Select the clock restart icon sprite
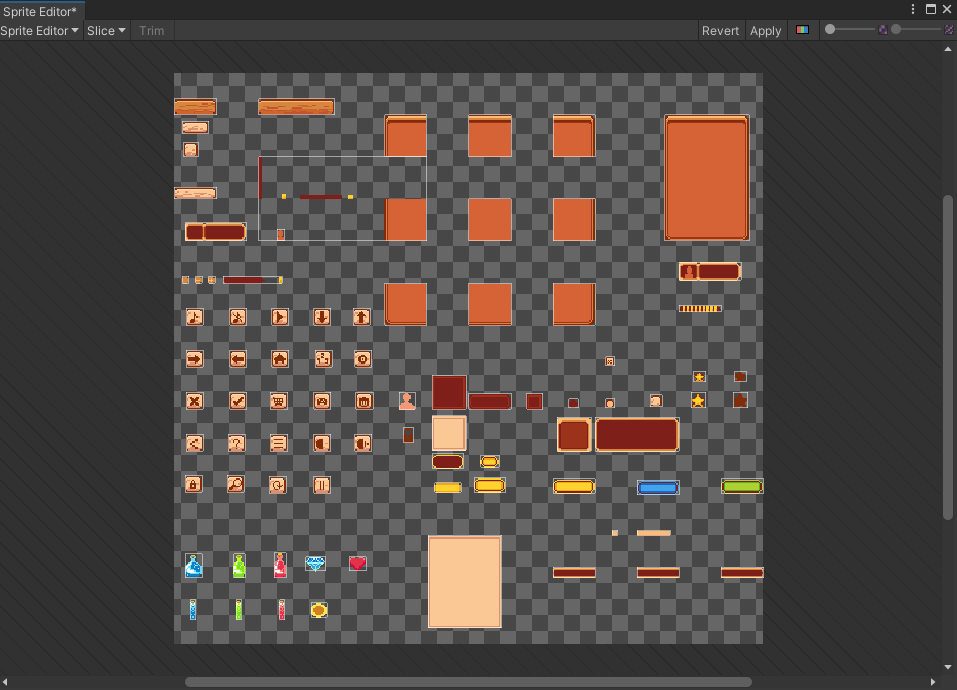This screenshot has width=957, height=690. click(278, 485)
